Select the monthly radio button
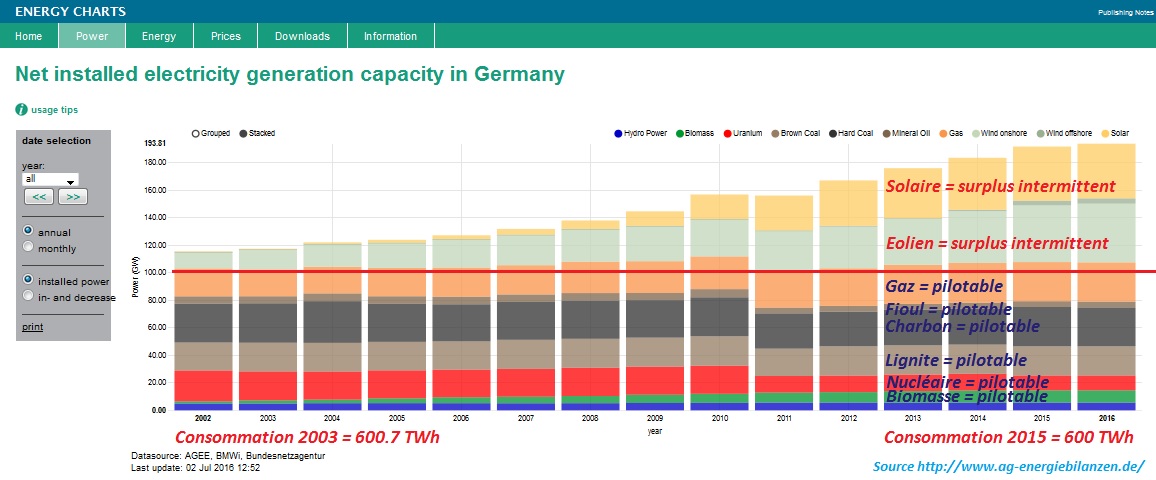The image size is (1156, 480). 27,247
